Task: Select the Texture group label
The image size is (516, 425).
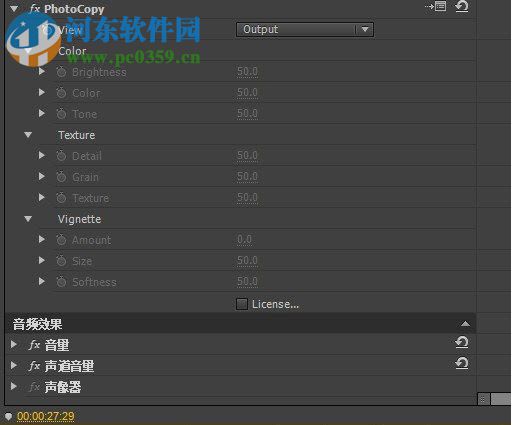Action: pyautogui.click(x=77, y=135)
